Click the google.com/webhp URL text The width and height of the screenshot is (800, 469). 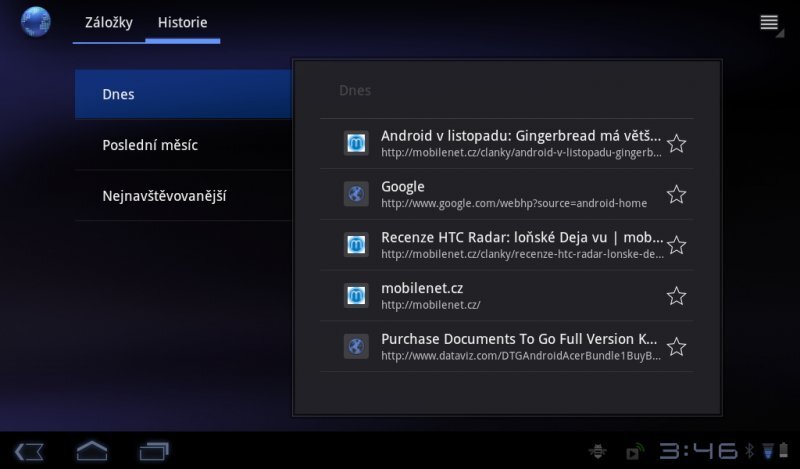click(x=514, y=204)
